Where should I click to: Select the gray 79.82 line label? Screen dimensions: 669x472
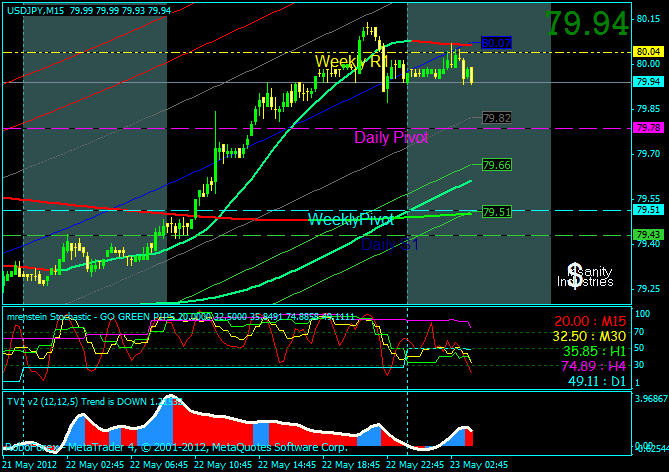pos(497,118)
